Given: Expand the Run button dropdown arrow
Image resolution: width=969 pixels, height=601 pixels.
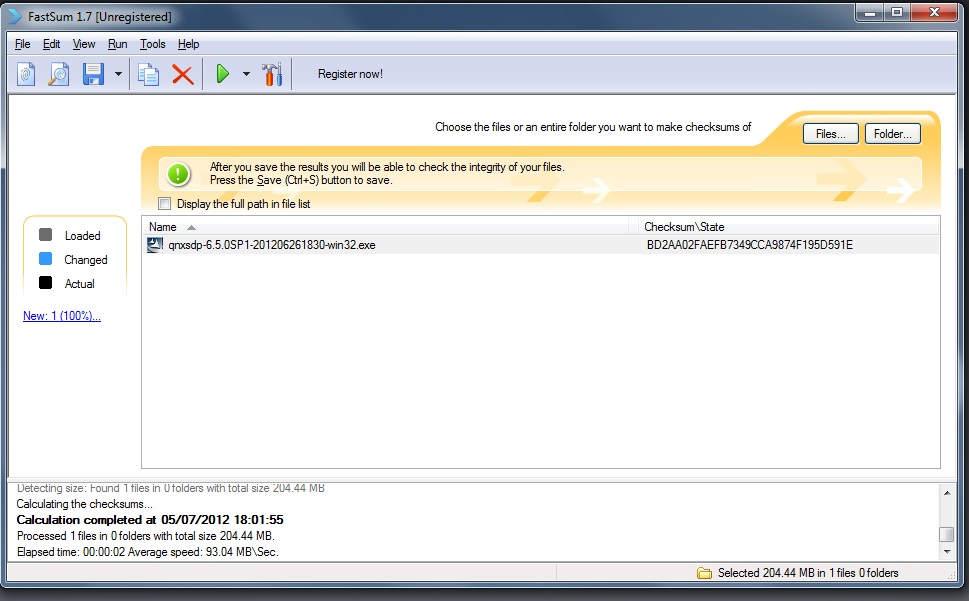Looking at the screenshot, I should [246, 74].
